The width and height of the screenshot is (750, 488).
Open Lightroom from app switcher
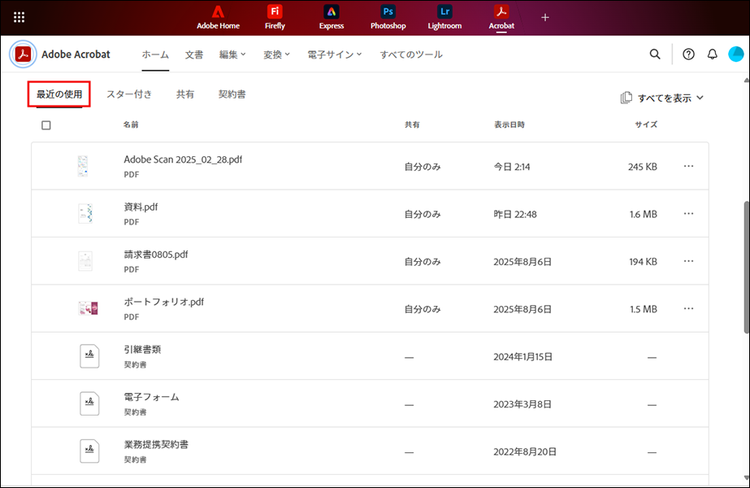[x=444, y=17]
